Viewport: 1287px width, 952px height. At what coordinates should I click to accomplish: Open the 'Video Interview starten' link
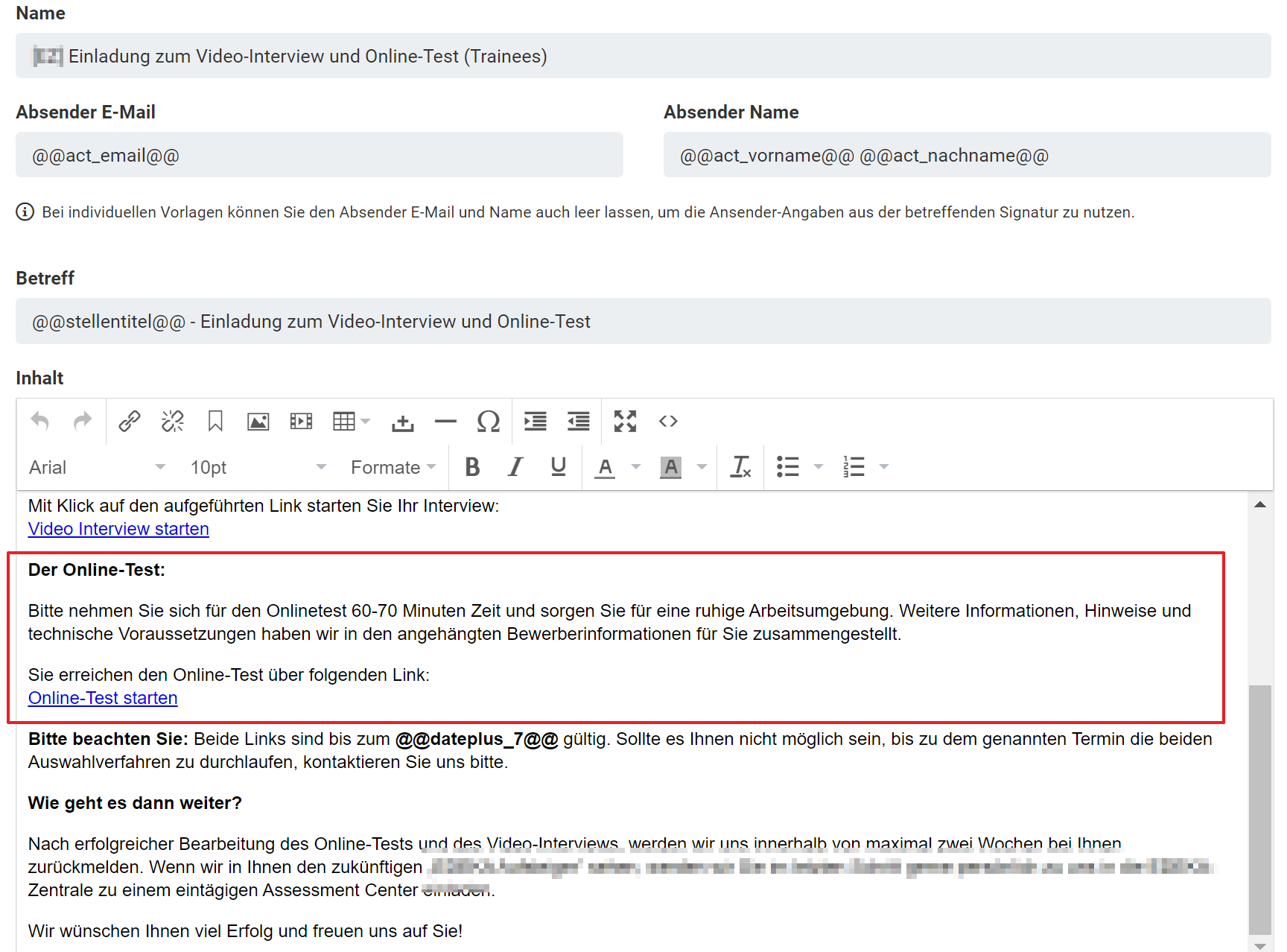click(x=118, y=529)
